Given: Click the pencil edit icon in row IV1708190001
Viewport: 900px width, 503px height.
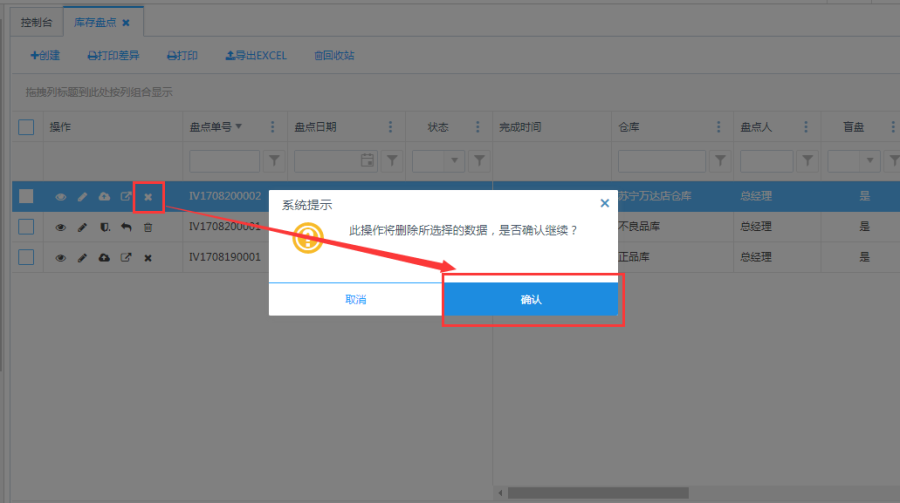Looking at the screenshot, I should click(82, 258).
